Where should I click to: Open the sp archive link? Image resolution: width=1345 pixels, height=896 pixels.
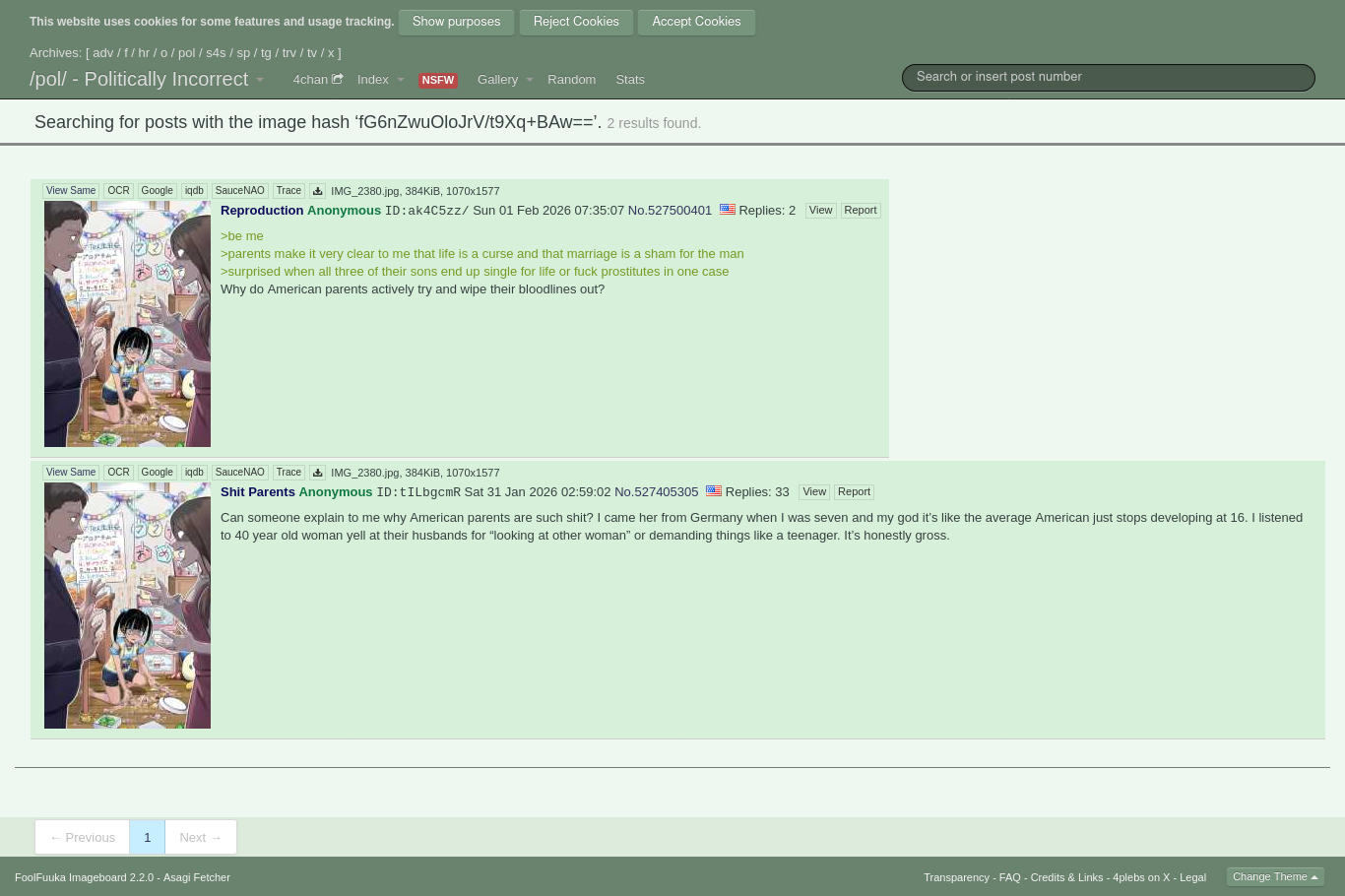coord(243,53)
